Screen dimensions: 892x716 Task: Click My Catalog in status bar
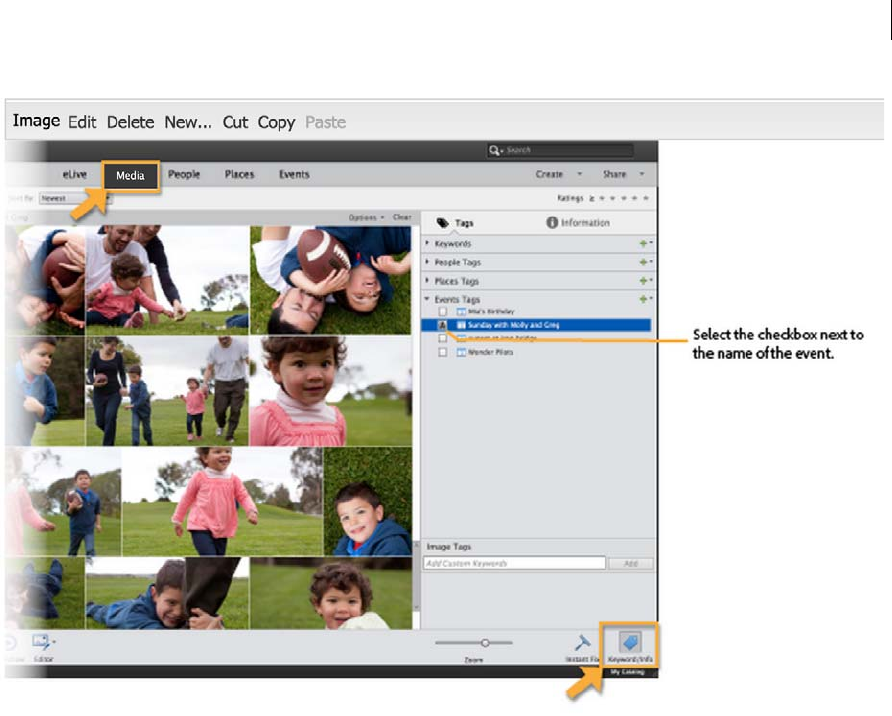[627, 672]
